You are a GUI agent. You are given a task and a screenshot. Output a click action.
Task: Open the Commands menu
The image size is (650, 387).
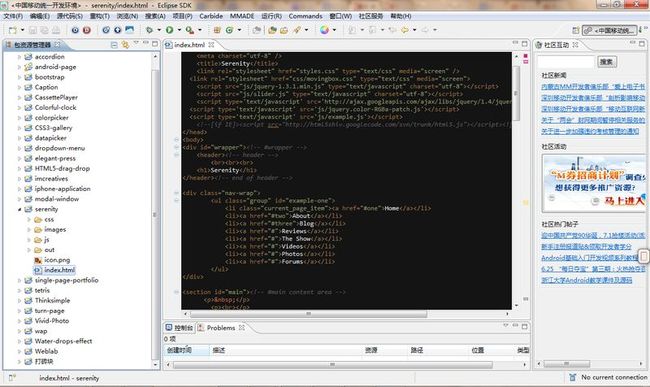pos(305,16)
